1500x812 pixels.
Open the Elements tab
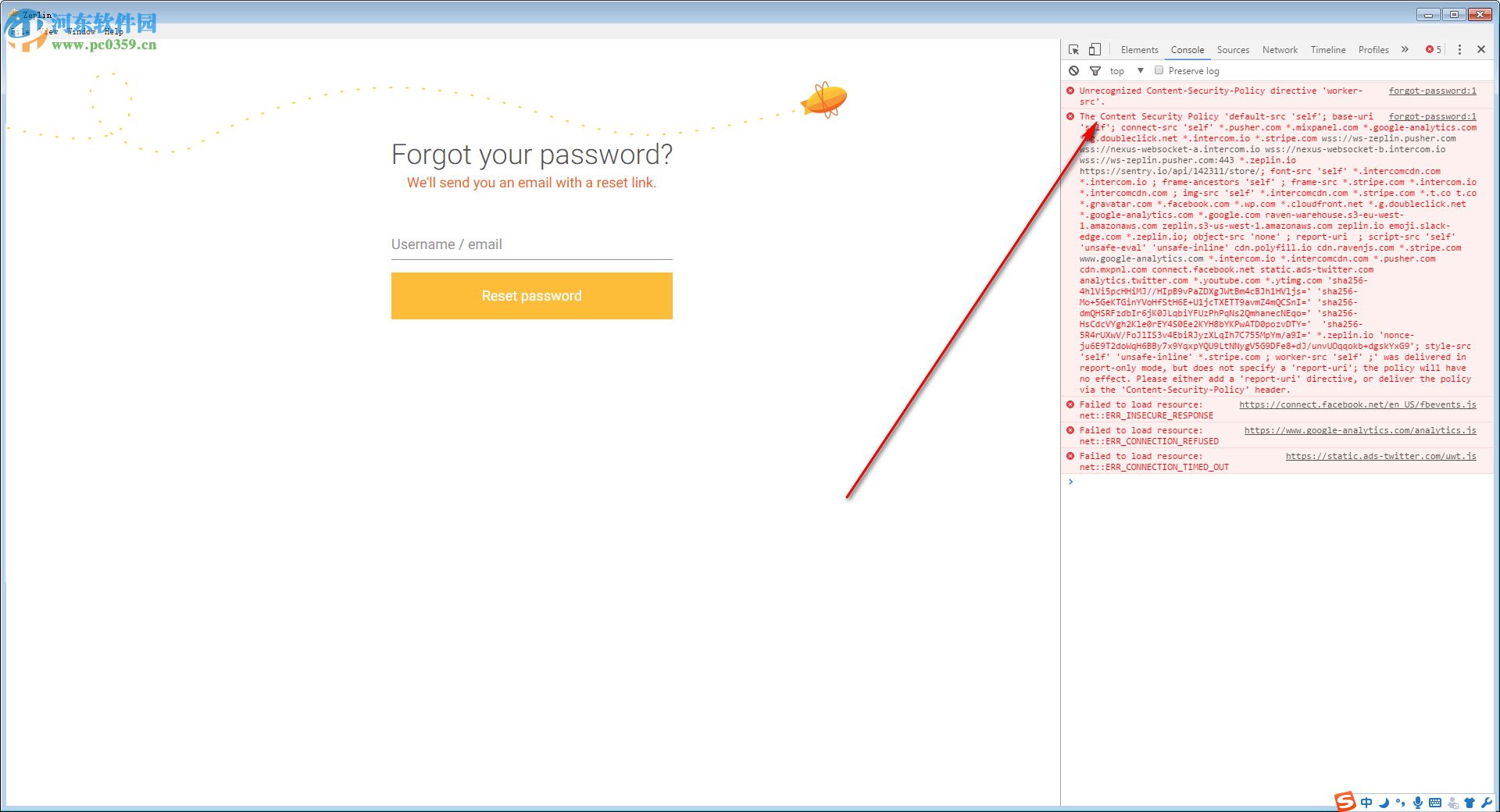click(1139, 50)
